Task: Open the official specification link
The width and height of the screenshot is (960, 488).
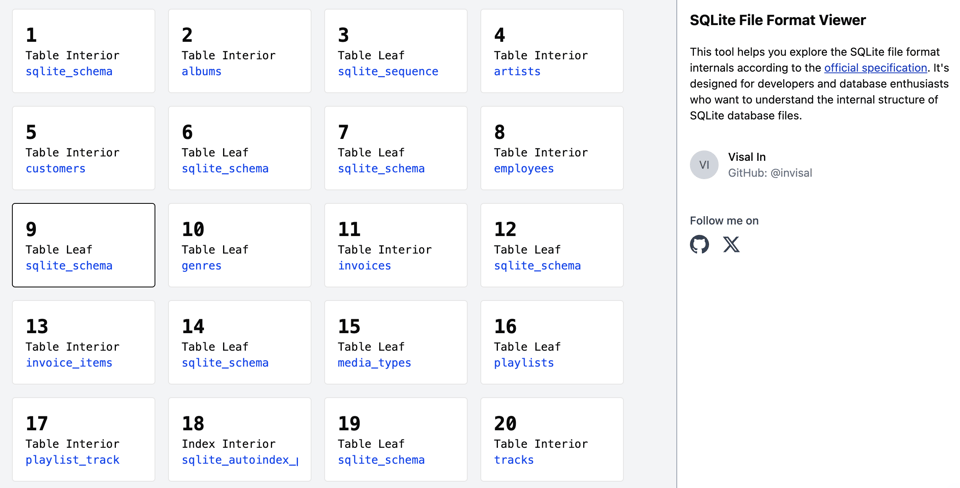Action: [875, 68]
